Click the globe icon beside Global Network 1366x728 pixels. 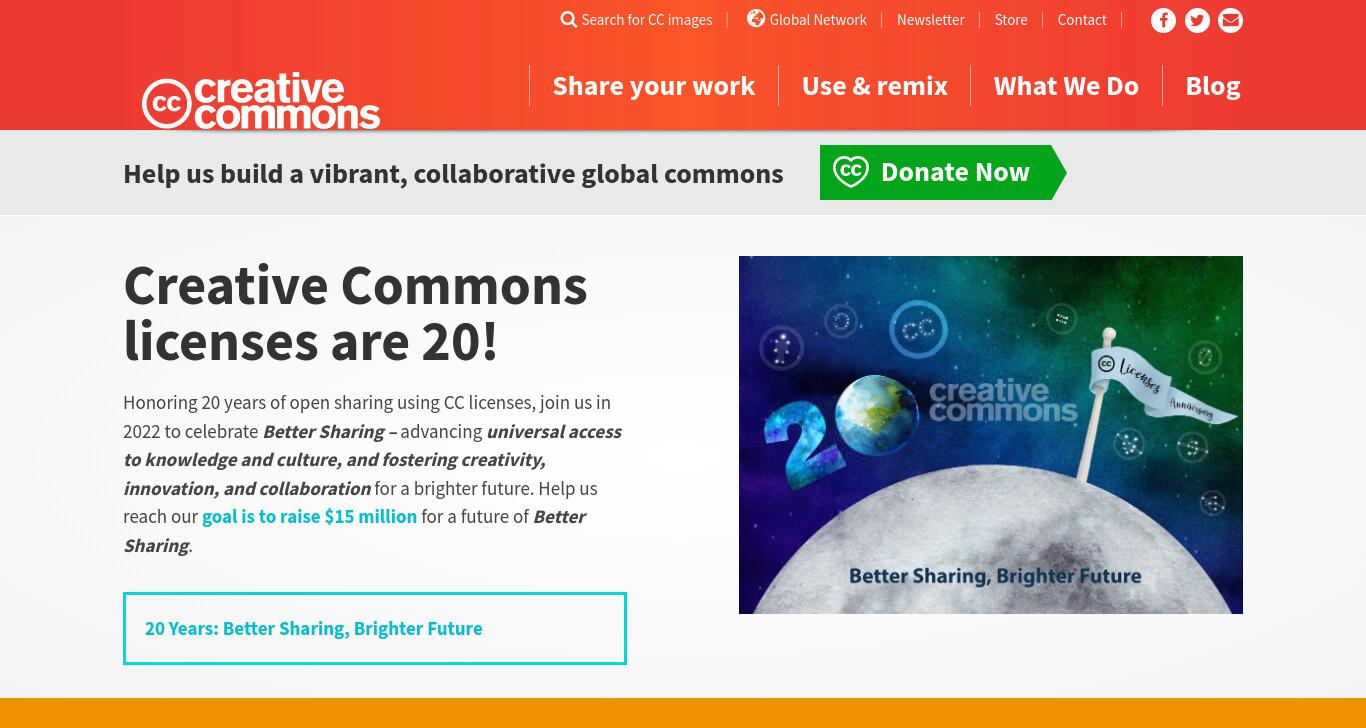click(756, 19)
